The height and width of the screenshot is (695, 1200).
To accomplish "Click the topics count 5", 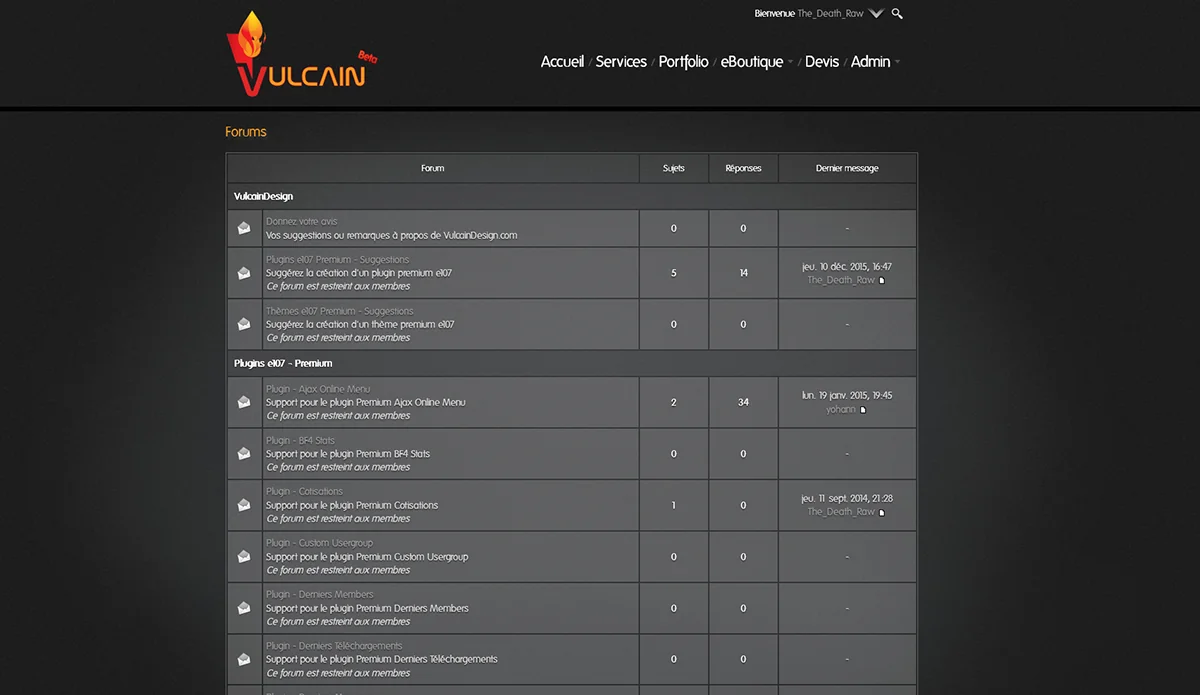I will [674, 273].
